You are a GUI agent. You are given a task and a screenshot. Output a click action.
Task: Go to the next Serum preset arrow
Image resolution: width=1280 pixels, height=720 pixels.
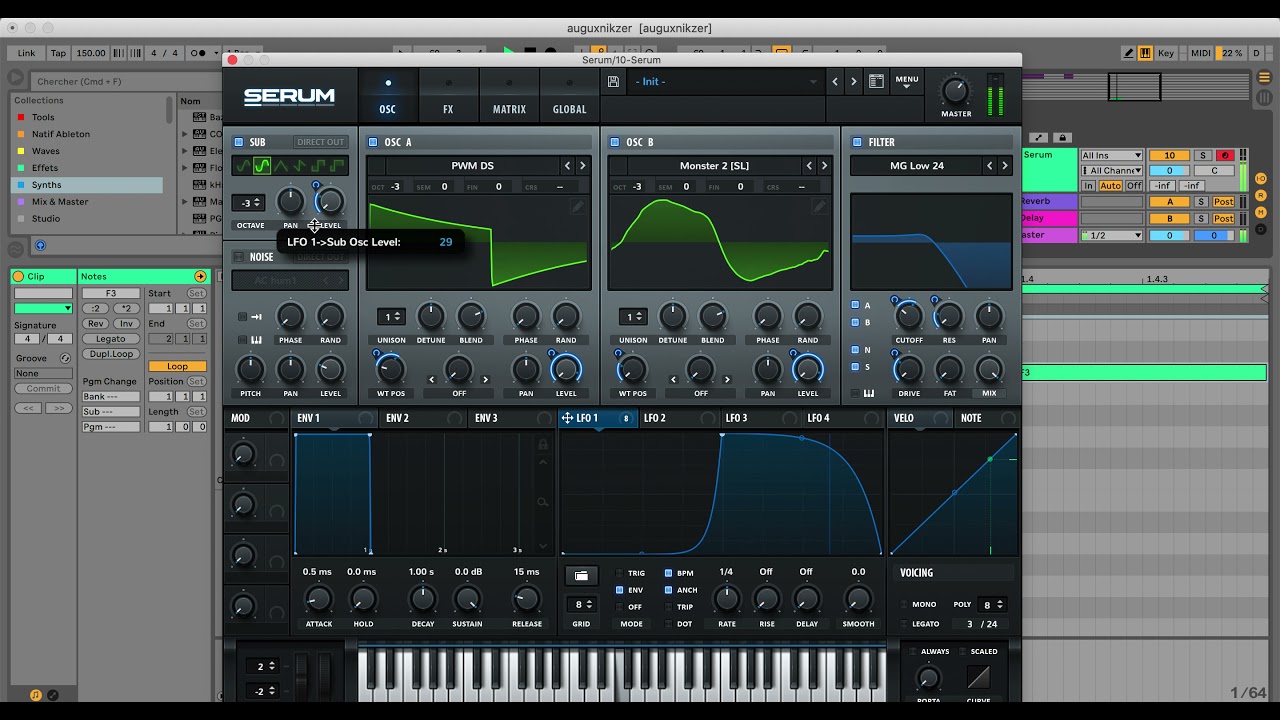click(853, 82)
